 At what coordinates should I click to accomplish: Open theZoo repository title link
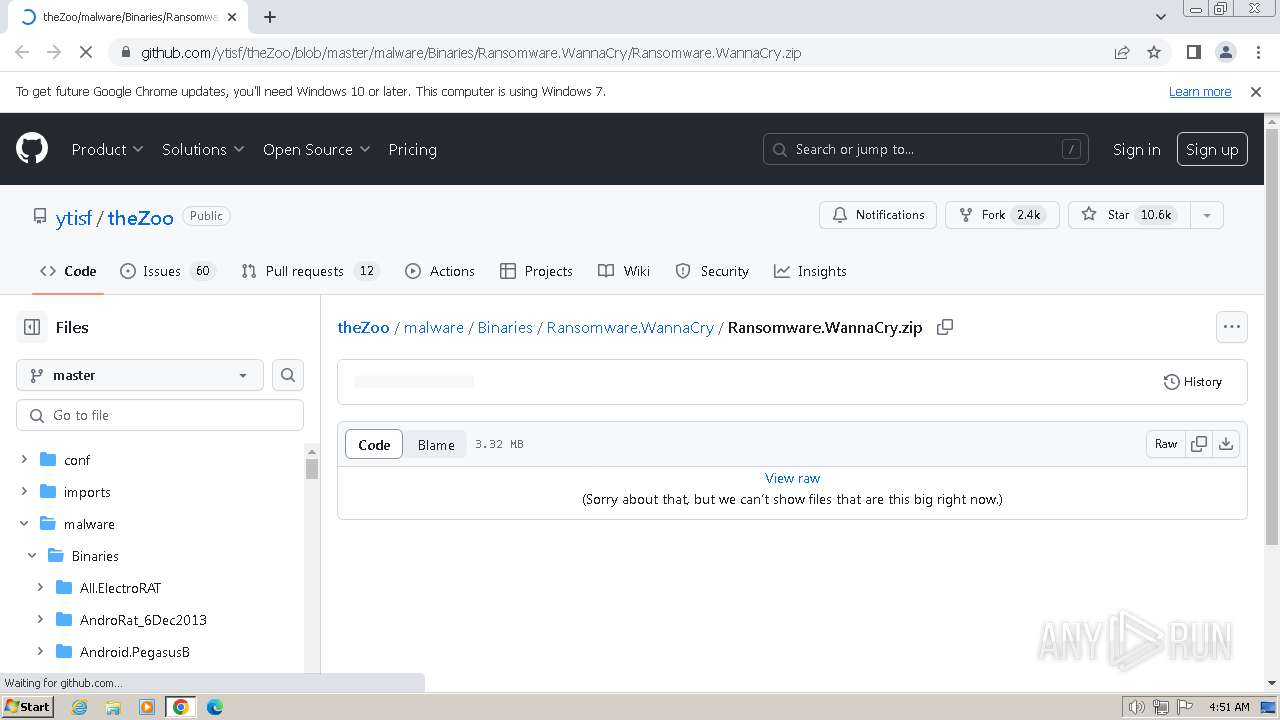tap(140, 217)
